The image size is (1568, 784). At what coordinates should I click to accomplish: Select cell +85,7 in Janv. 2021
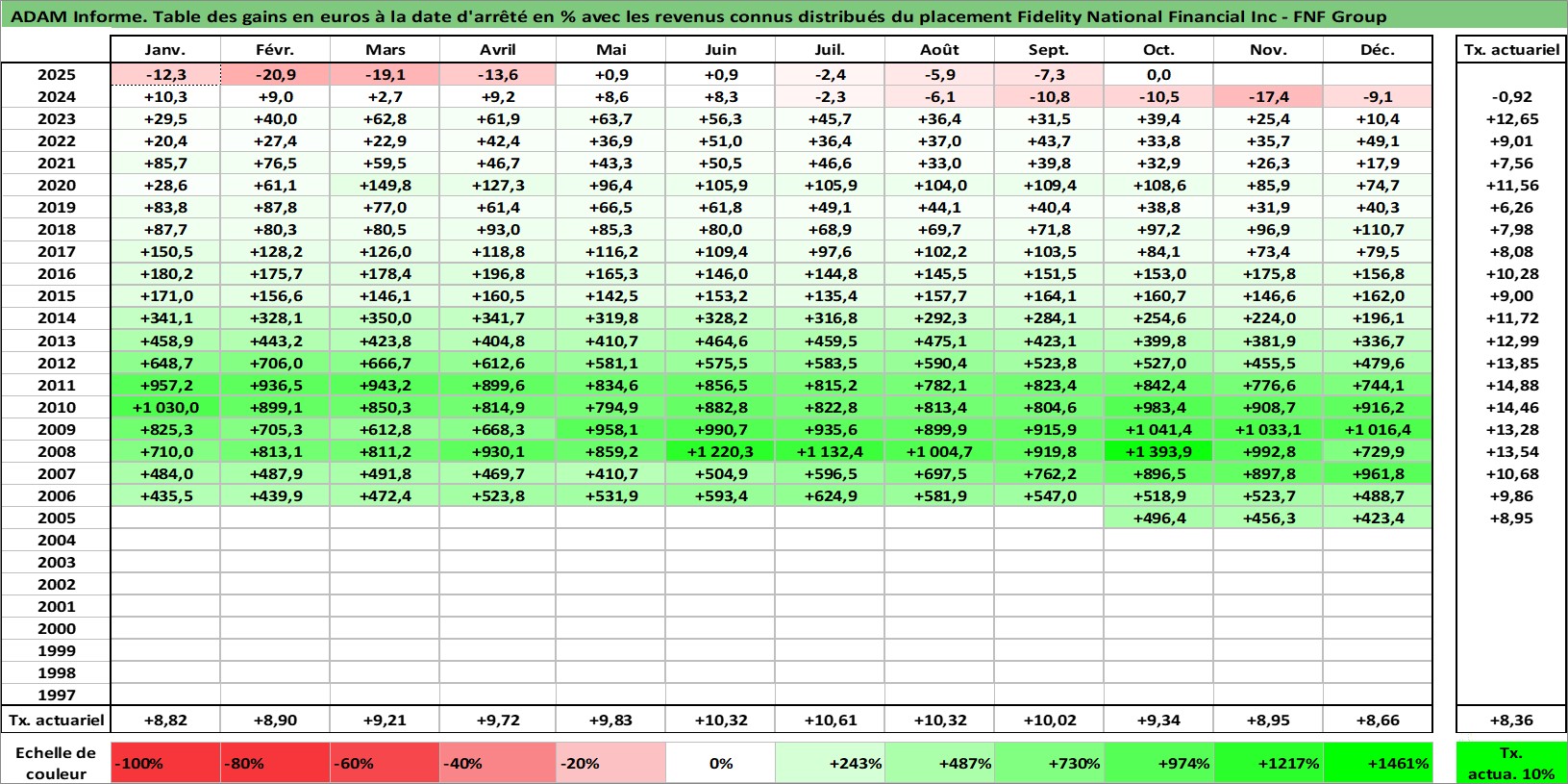(165, 163)
